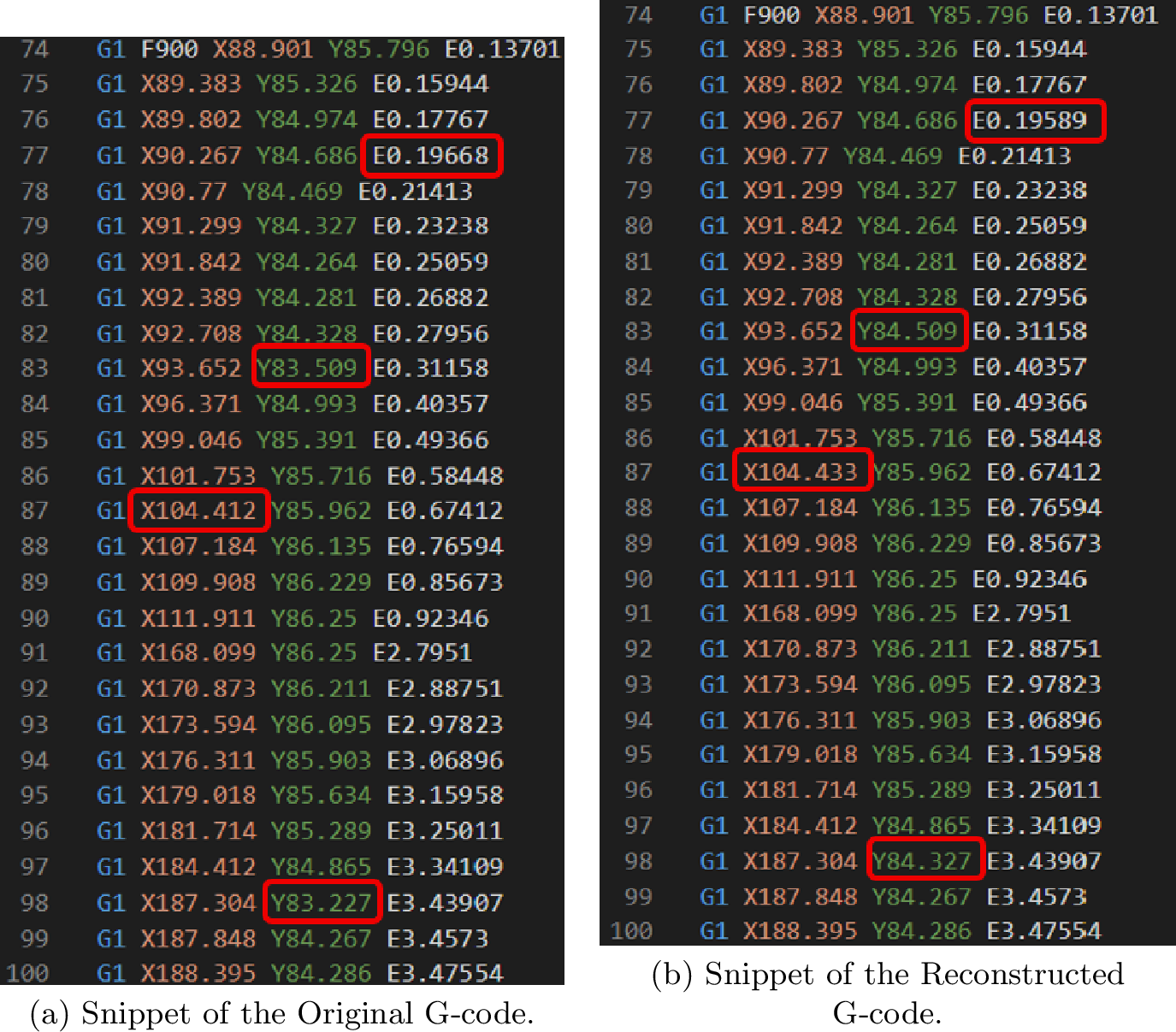This screenshot has height=1032, width=1176.
Task: Click F900 feedrate token in left panel
Action: coord(169,49)
